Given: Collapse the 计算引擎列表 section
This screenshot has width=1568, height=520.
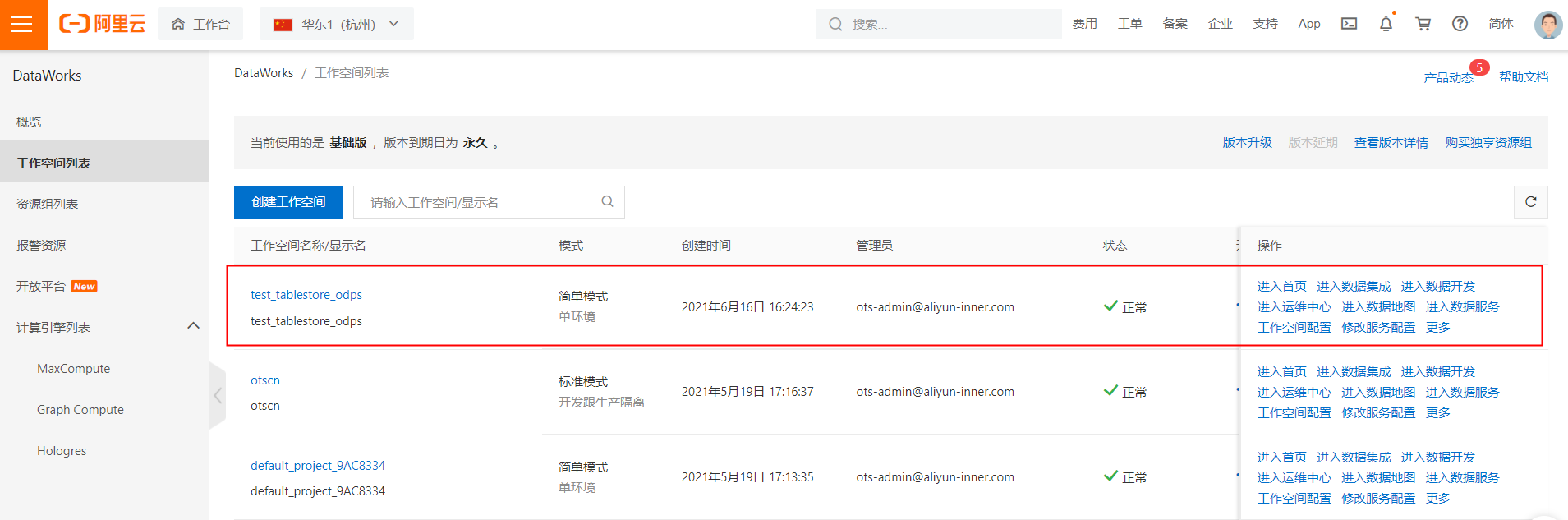Looking at the screenshot, I should (194, 326).
